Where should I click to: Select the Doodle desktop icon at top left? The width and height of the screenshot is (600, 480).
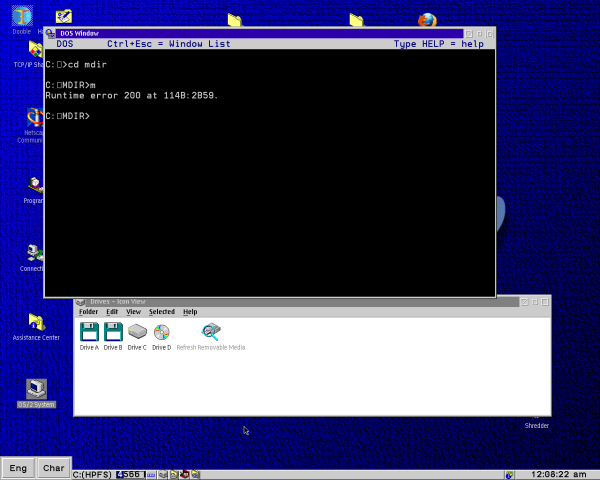click(22, 16)
